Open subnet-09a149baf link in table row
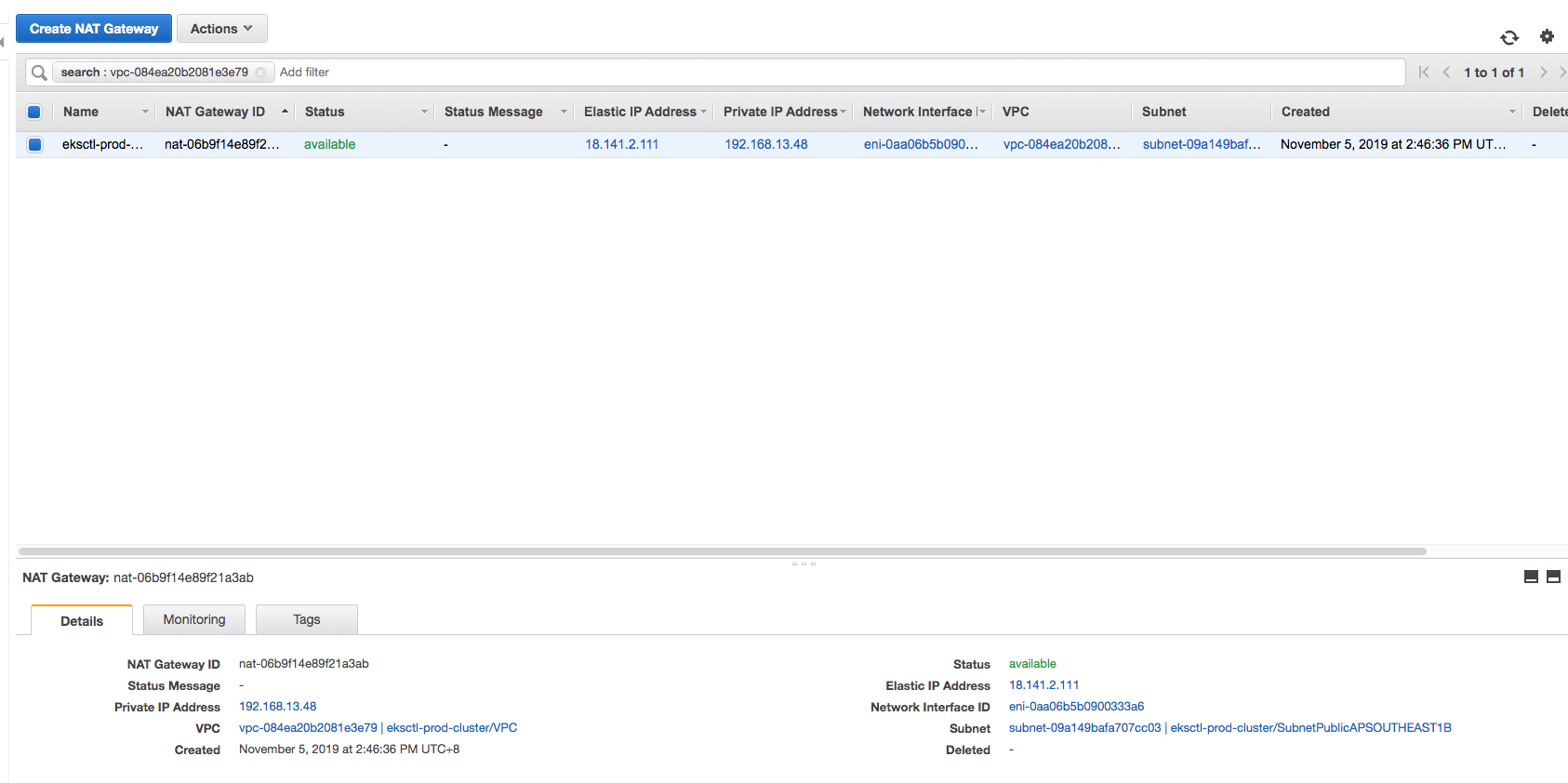This screenshot has width=1568, height=783. coord(1202,144)
